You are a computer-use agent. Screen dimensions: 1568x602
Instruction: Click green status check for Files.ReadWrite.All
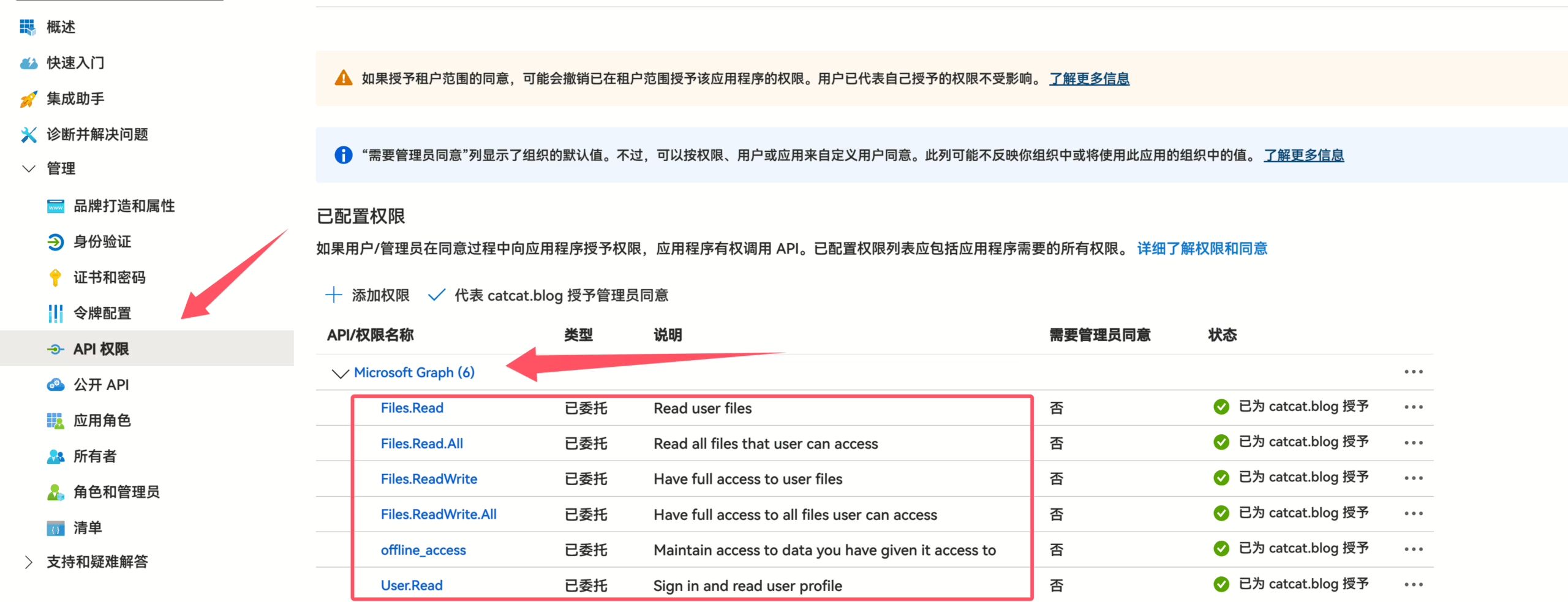[x=1221, y=513]
